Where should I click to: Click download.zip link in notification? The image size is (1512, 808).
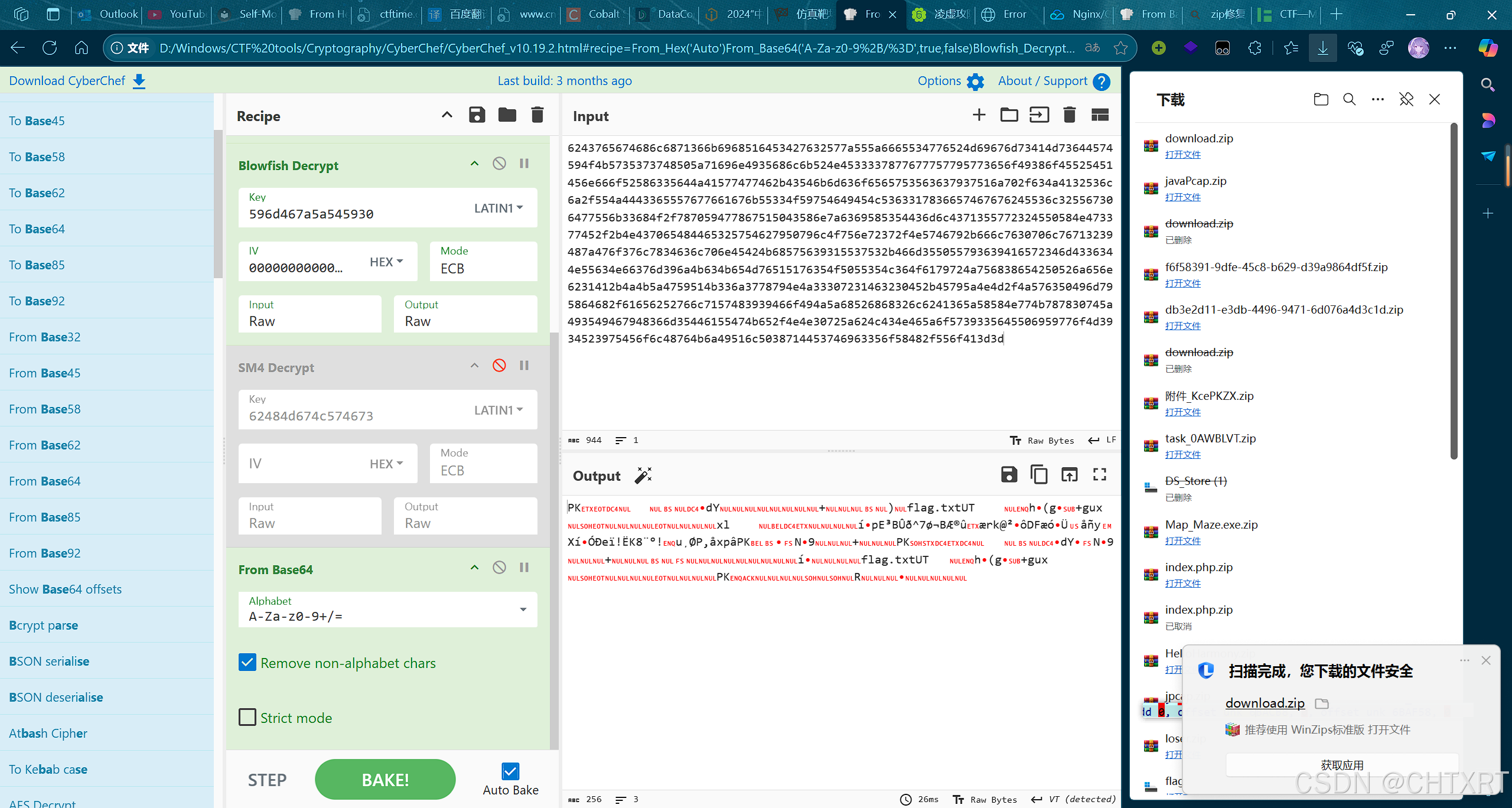1265,703
